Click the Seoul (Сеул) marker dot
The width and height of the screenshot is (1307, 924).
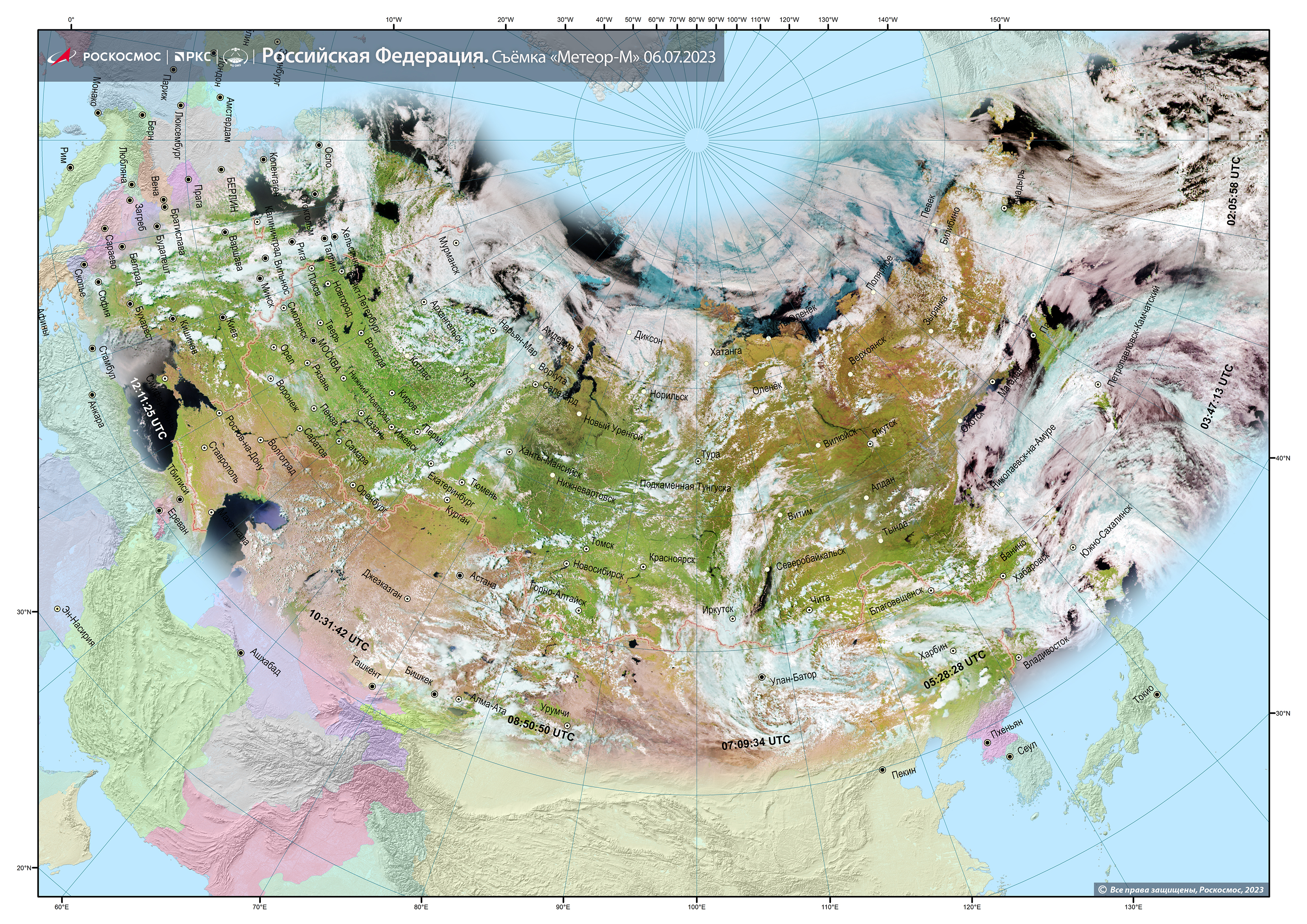(1010, 757)
